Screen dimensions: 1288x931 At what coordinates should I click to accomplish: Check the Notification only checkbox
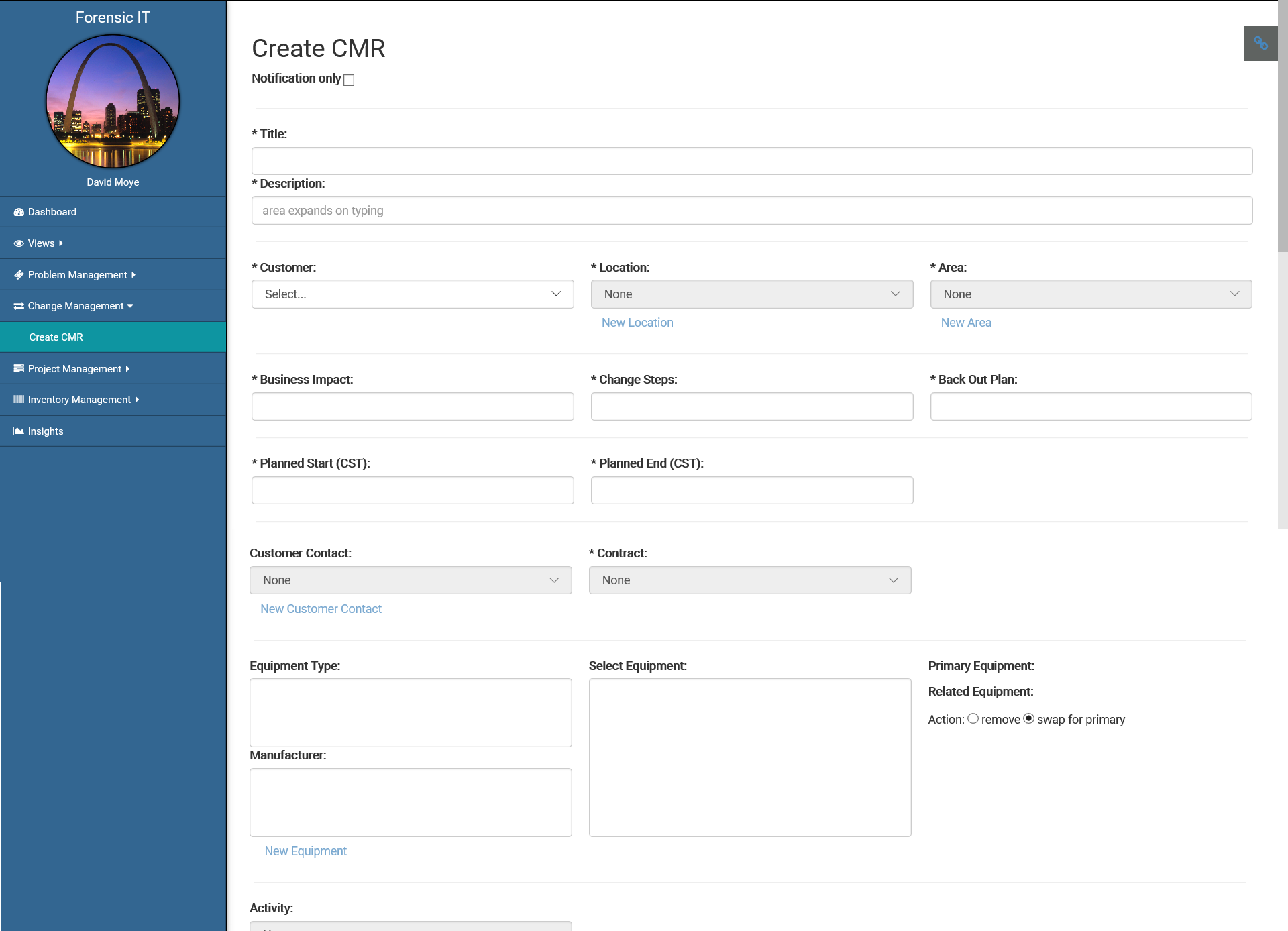349,80
